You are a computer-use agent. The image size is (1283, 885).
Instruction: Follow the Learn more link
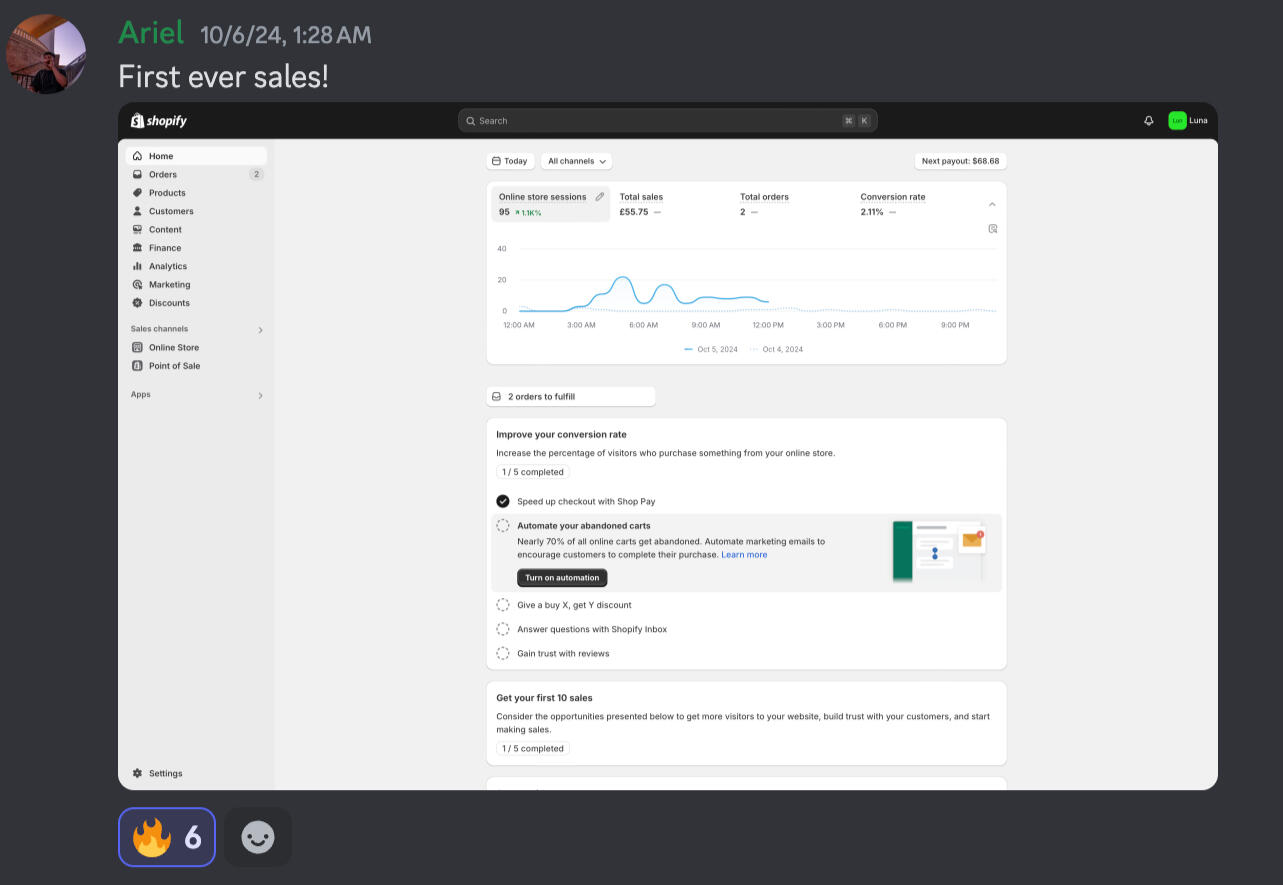coord(744,555)
